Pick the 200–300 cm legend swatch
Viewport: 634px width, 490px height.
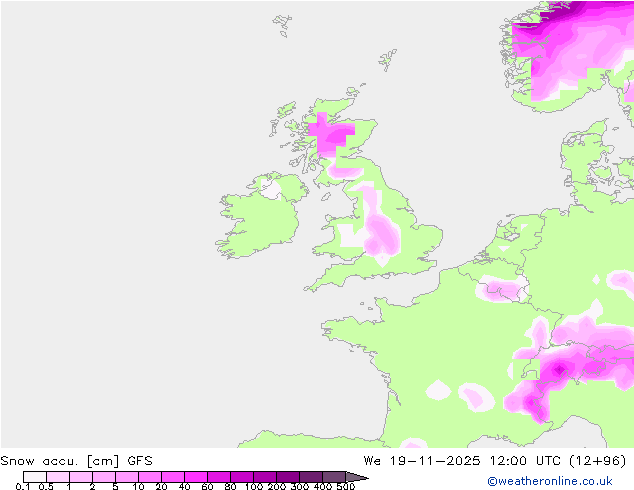tap(288, 477)
